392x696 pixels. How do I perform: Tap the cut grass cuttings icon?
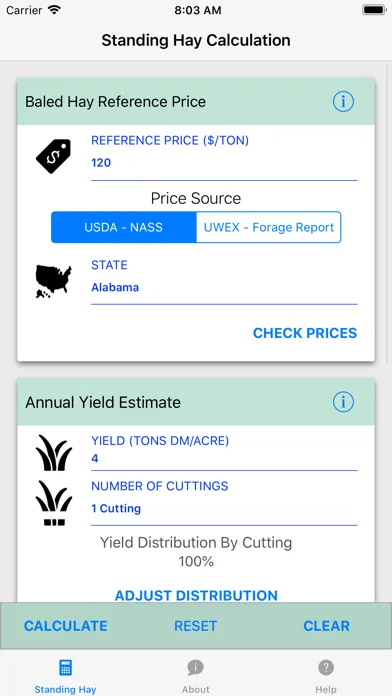pyautogui.click(x=54, y=503)
